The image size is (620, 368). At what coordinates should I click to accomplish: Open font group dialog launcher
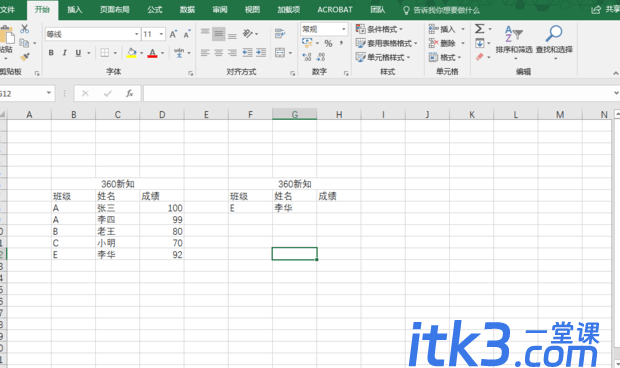(191, 73)
